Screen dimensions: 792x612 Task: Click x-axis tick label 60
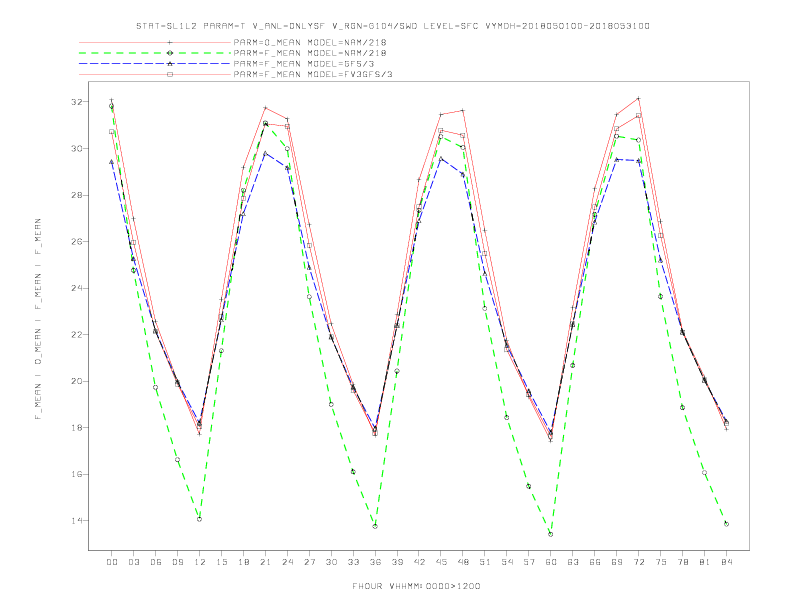tap(551, 562)
